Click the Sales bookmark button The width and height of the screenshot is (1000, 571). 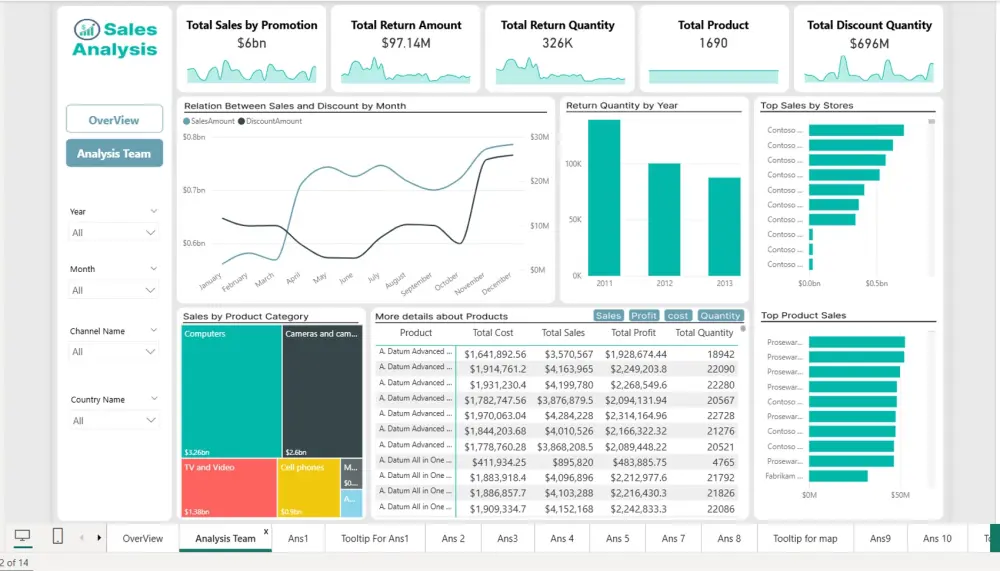(608, 316)
